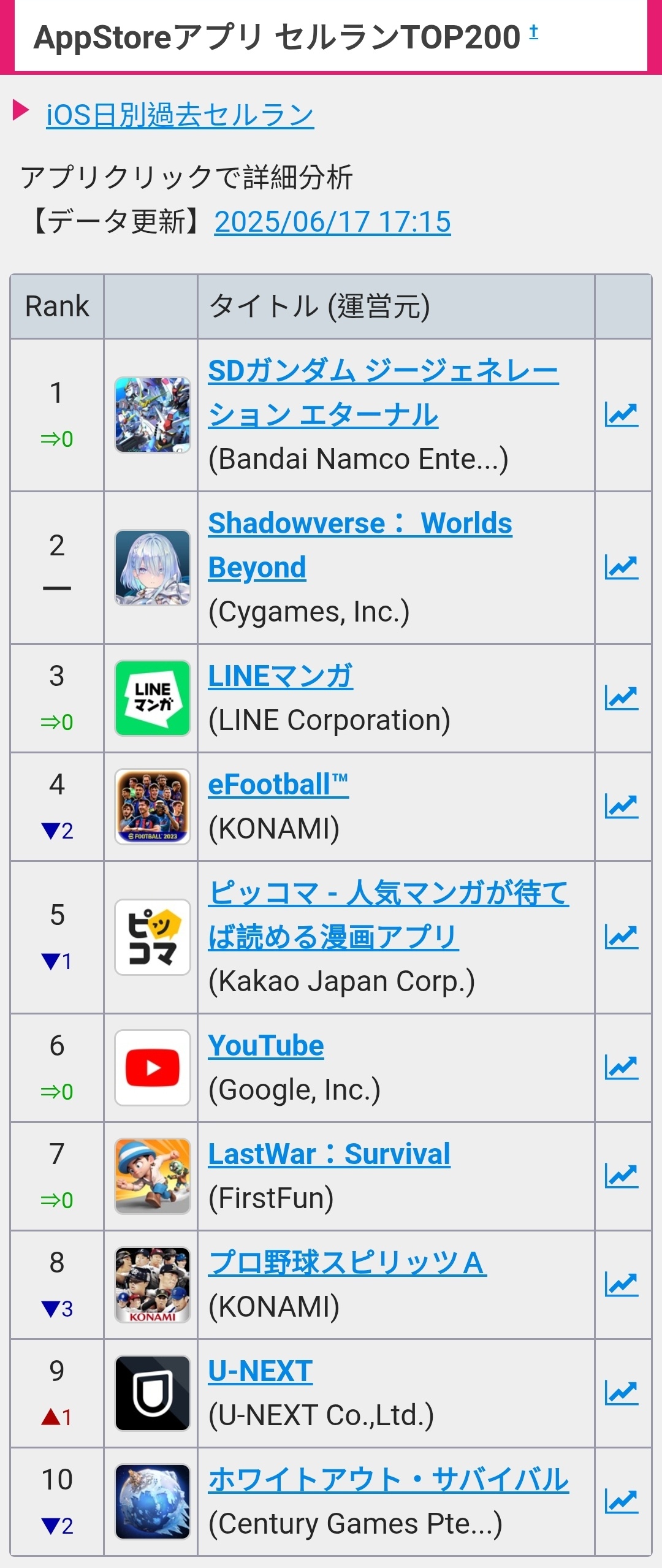Tap the LINEマンガ green app icon
The width and height of the screenshot is (662, 1568).
point(153,698)
